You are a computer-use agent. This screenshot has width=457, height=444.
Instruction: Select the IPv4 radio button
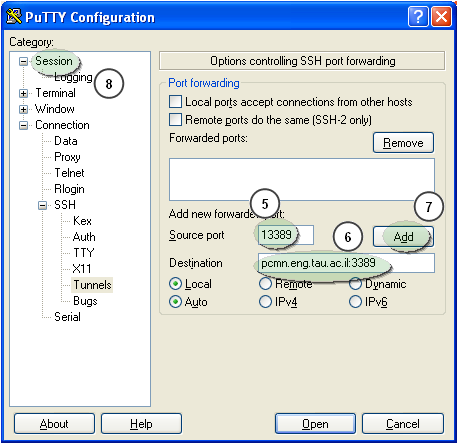pyautogui.click(x=265, y=302)
